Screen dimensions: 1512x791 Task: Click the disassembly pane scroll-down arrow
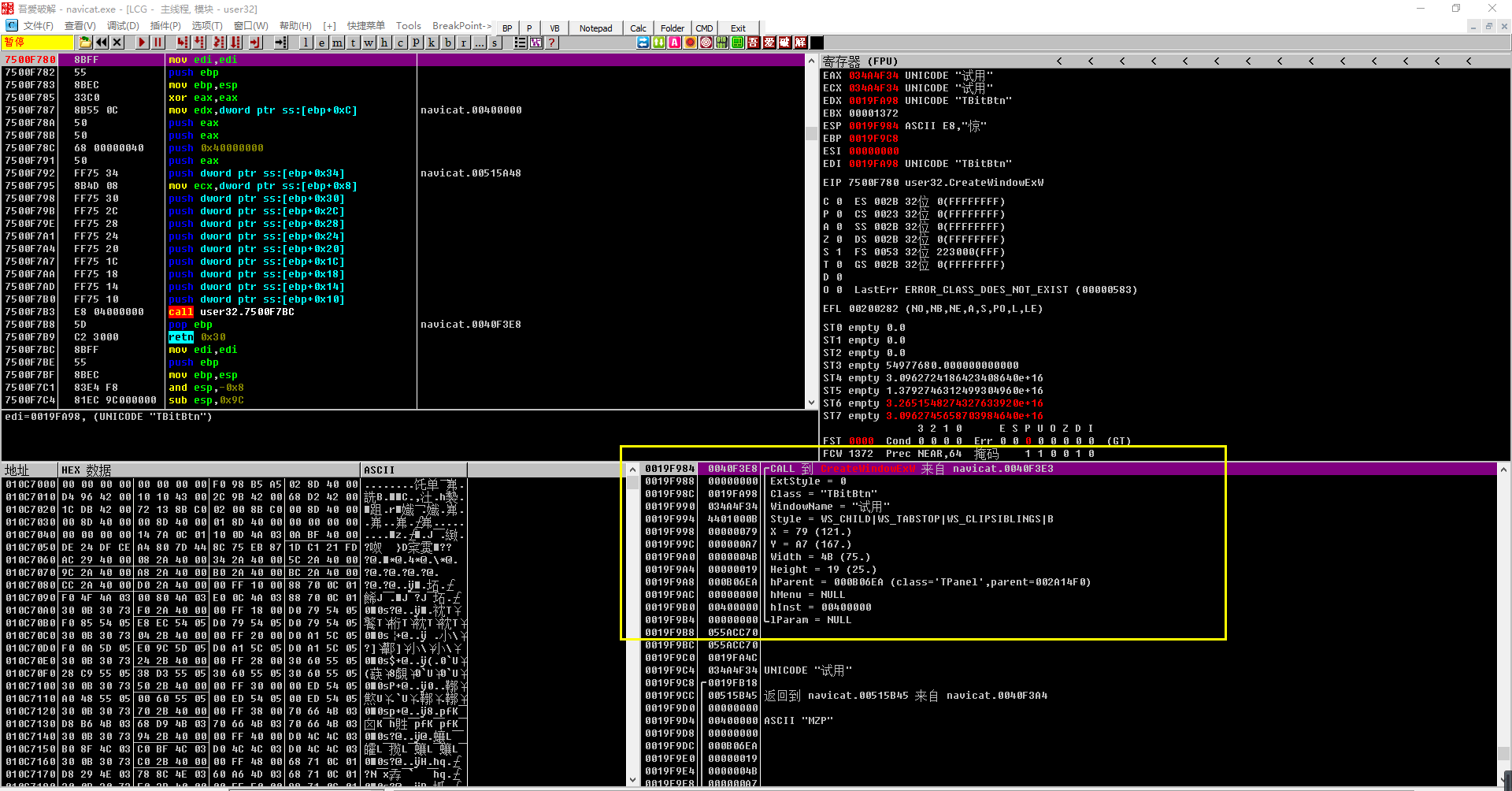[x=811, y=403]
